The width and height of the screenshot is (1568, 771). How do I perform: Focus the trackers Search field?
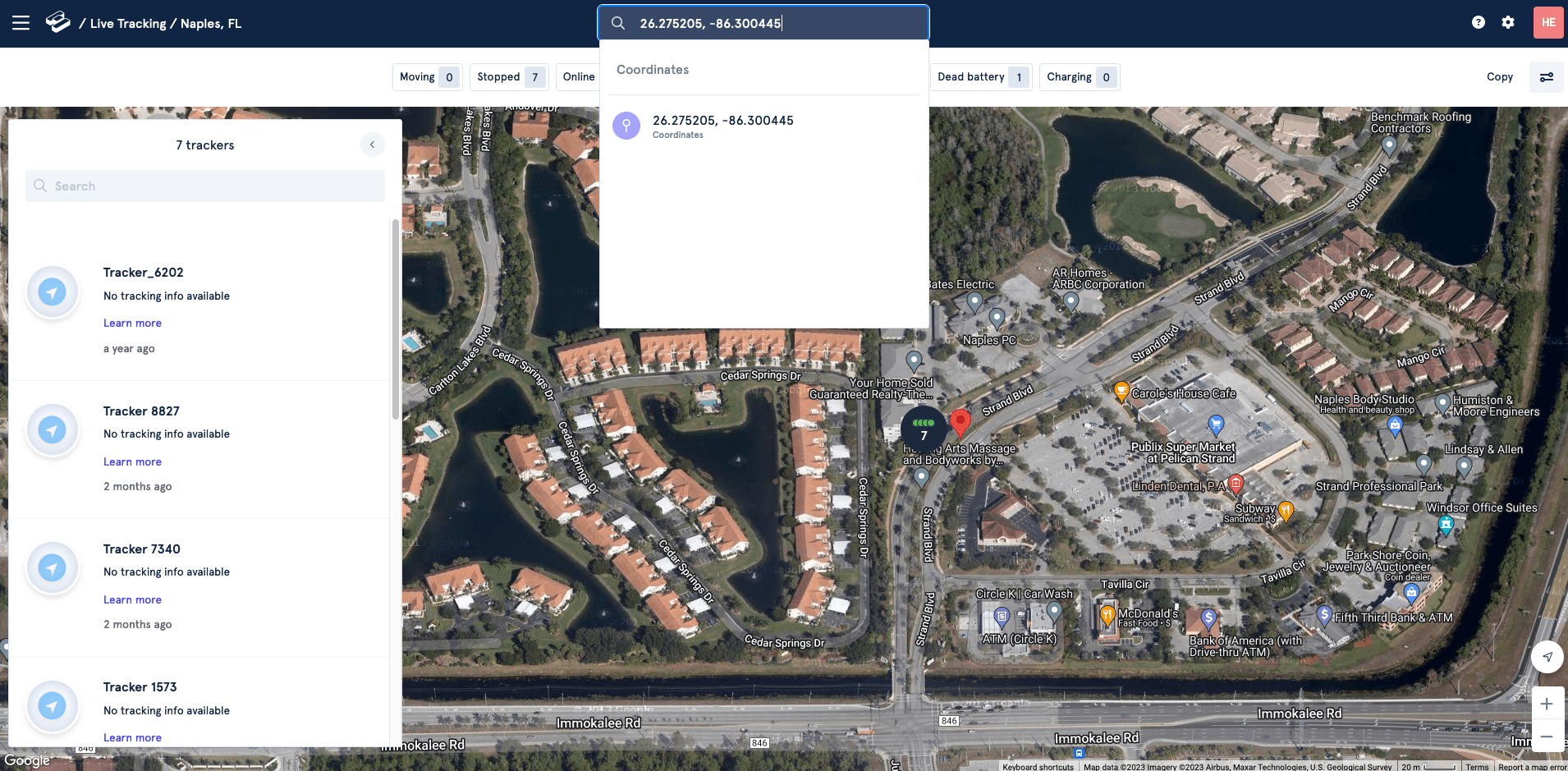[x=205, y=186]
